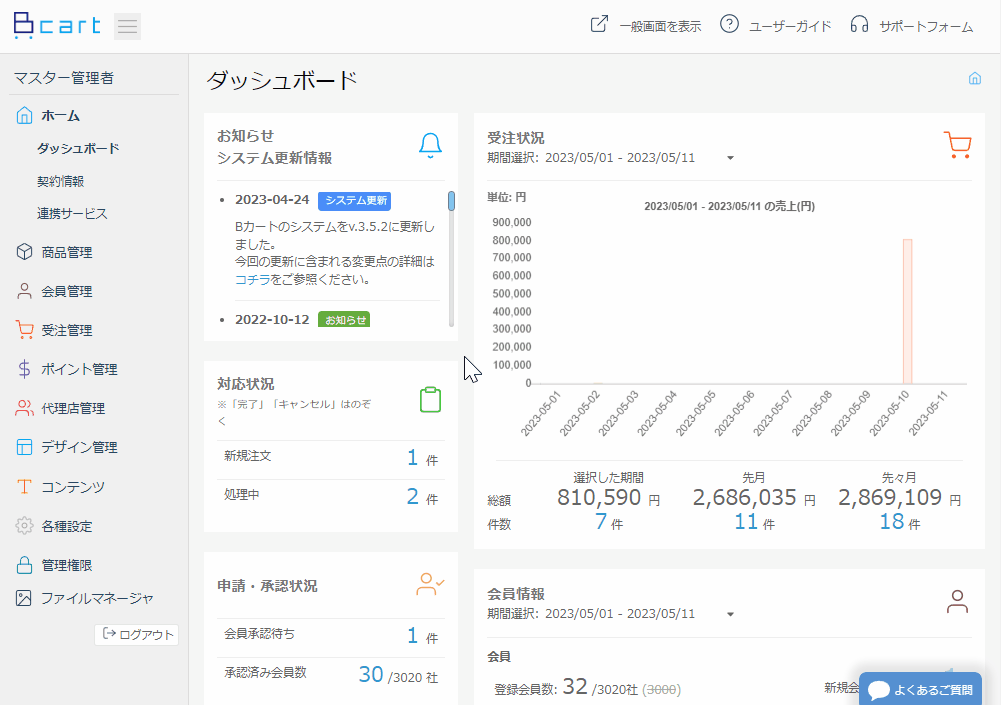Click the external link icon for 一般画面を表示
1001x705 pixels.
tap(599, 24)
